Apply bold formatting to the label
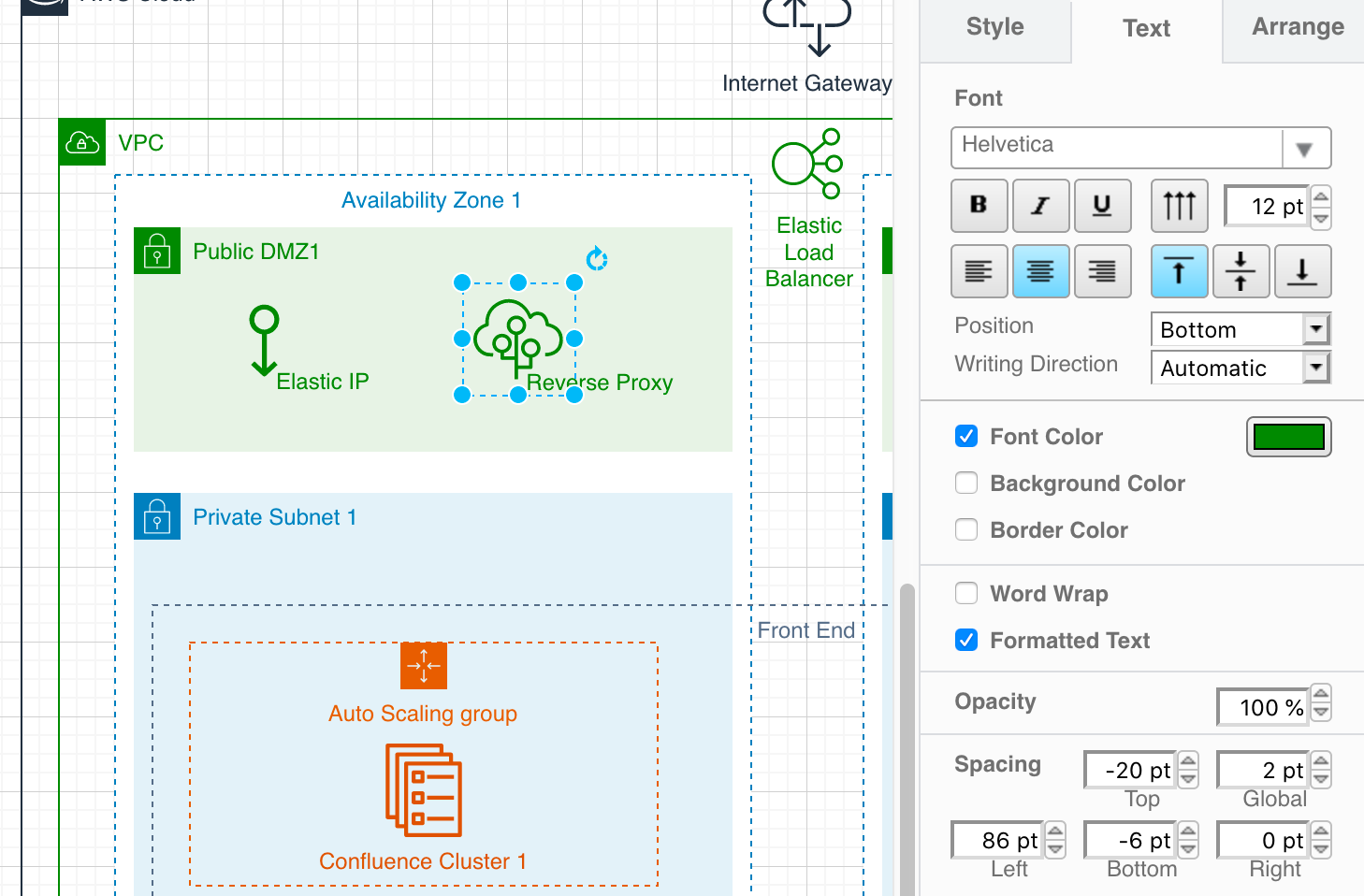This screenshot has width=1364, height=896. coord(979,205)
